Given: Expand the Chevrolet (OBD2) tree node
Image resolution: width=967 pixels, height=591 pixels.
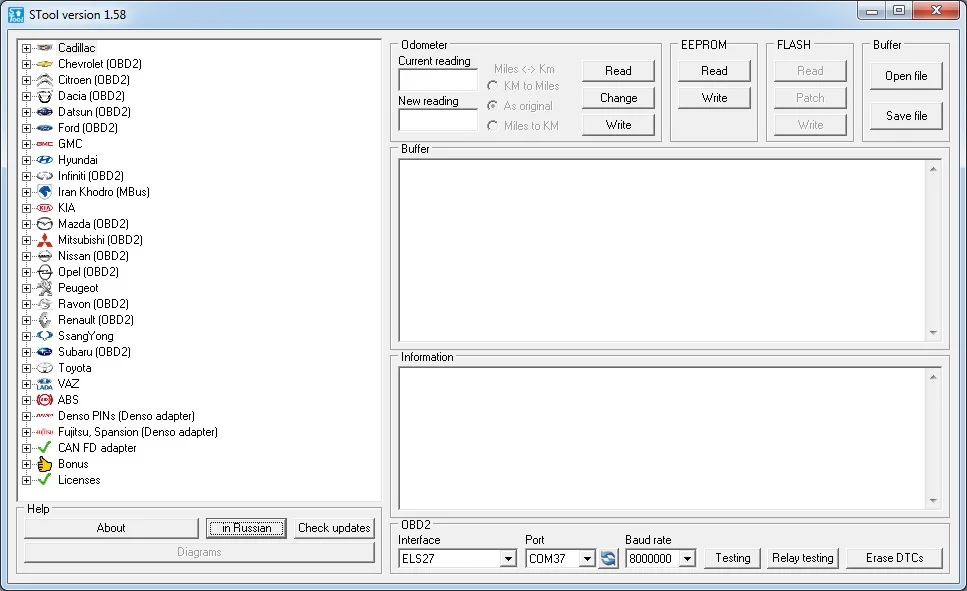Looking at the screenshot, I should (x=26, y=64).
